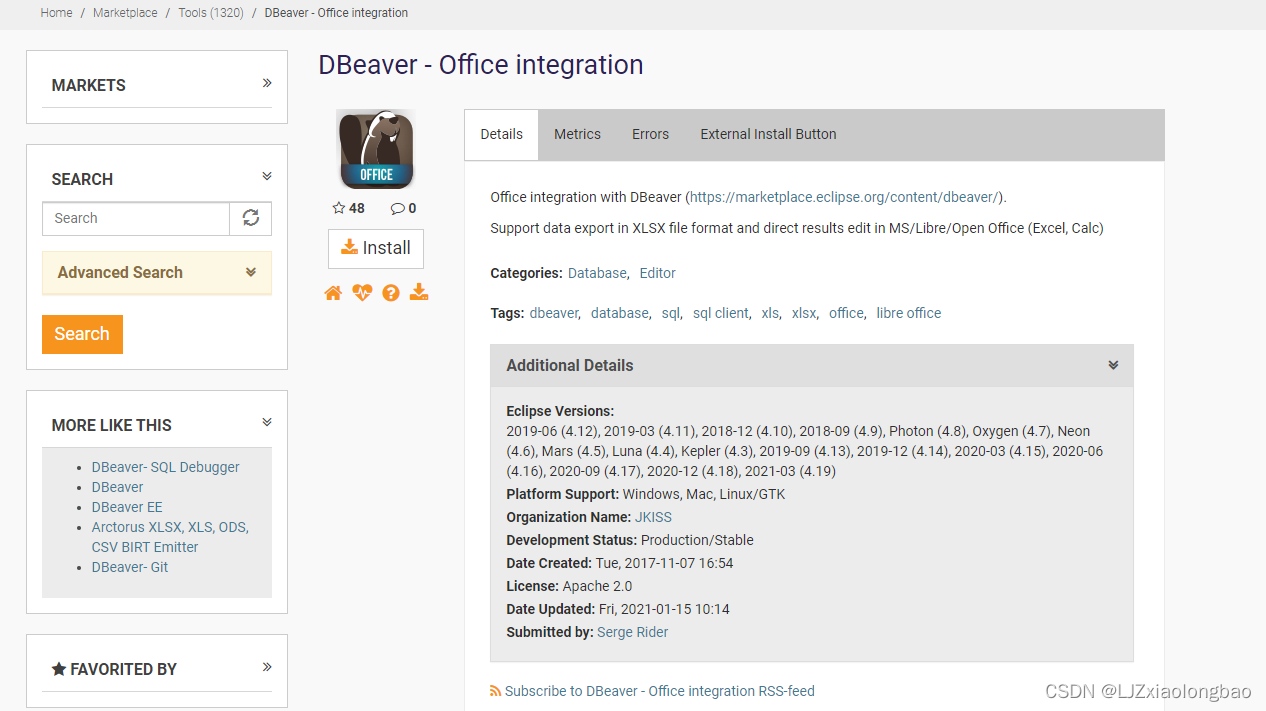Click the RSS feed icon near the bottom

pos(494,691)
